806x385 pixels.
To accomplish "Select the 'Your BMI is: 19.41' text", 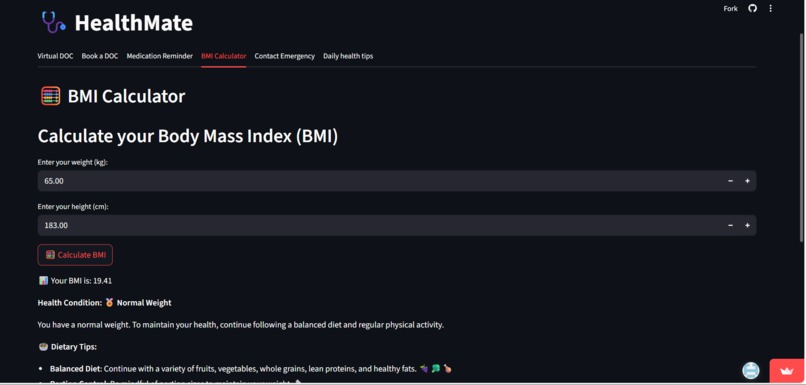I will [81, 281].
